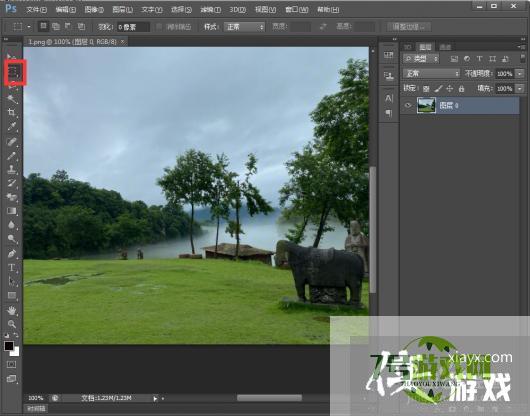The image size is (530, 416).
Task: Open the style dropdown in options bar
Action: [x=244, y=27]
